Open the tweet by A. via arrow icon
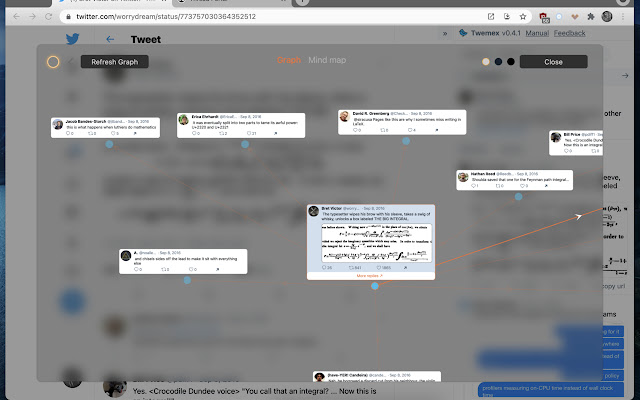The width and height of the screenshot is (640, 400). [218, 269]
